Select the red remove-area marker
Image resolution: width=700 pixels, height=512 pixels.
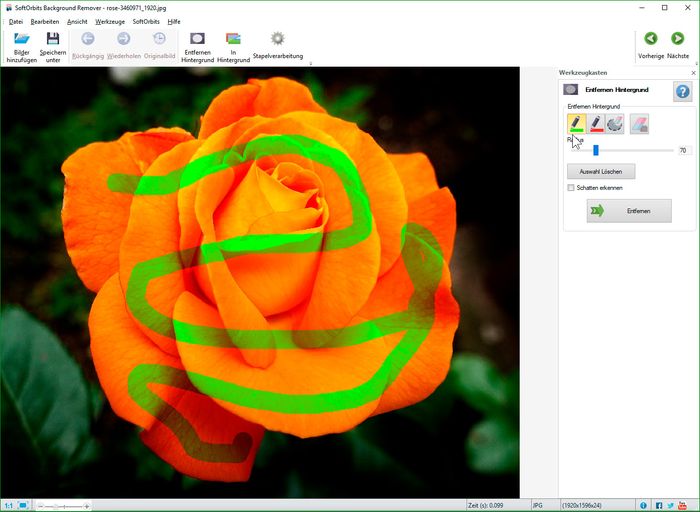coord(596,124)
